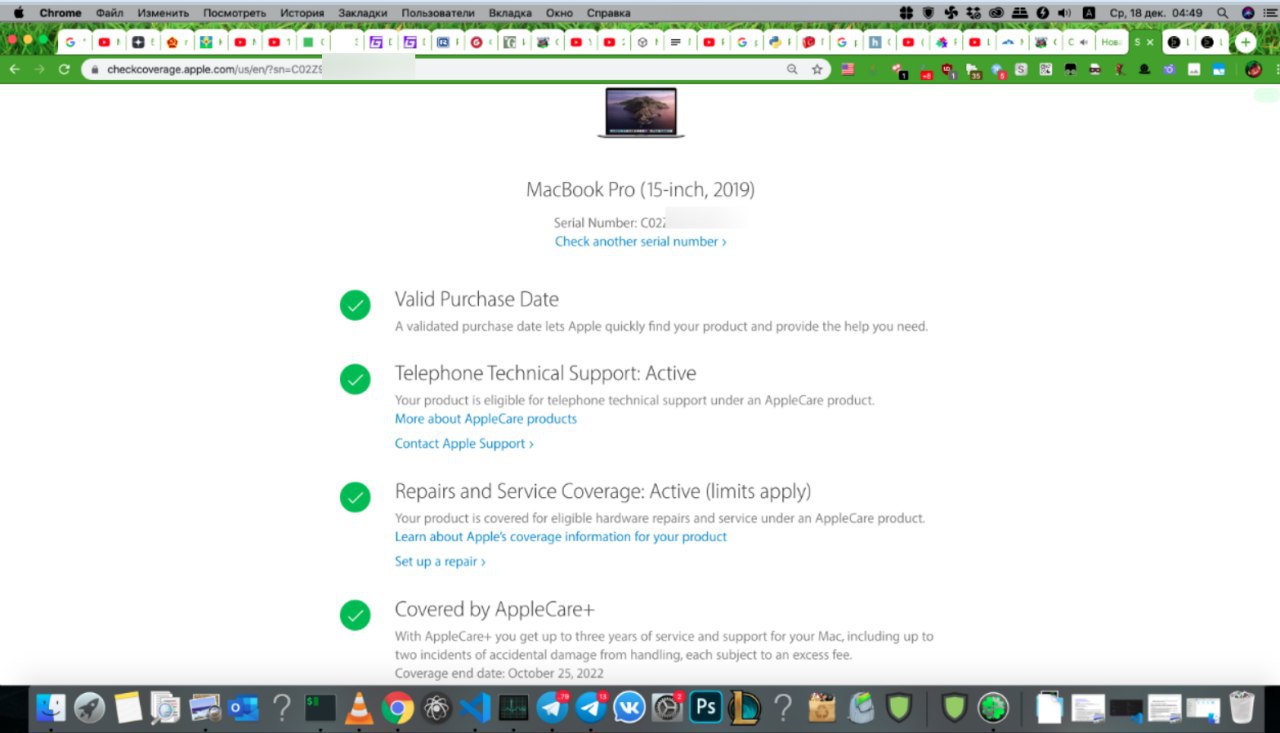Viewport: 1280px width, 733px height.
Task: Open the Пользователи menu
Action: [438, 13]
